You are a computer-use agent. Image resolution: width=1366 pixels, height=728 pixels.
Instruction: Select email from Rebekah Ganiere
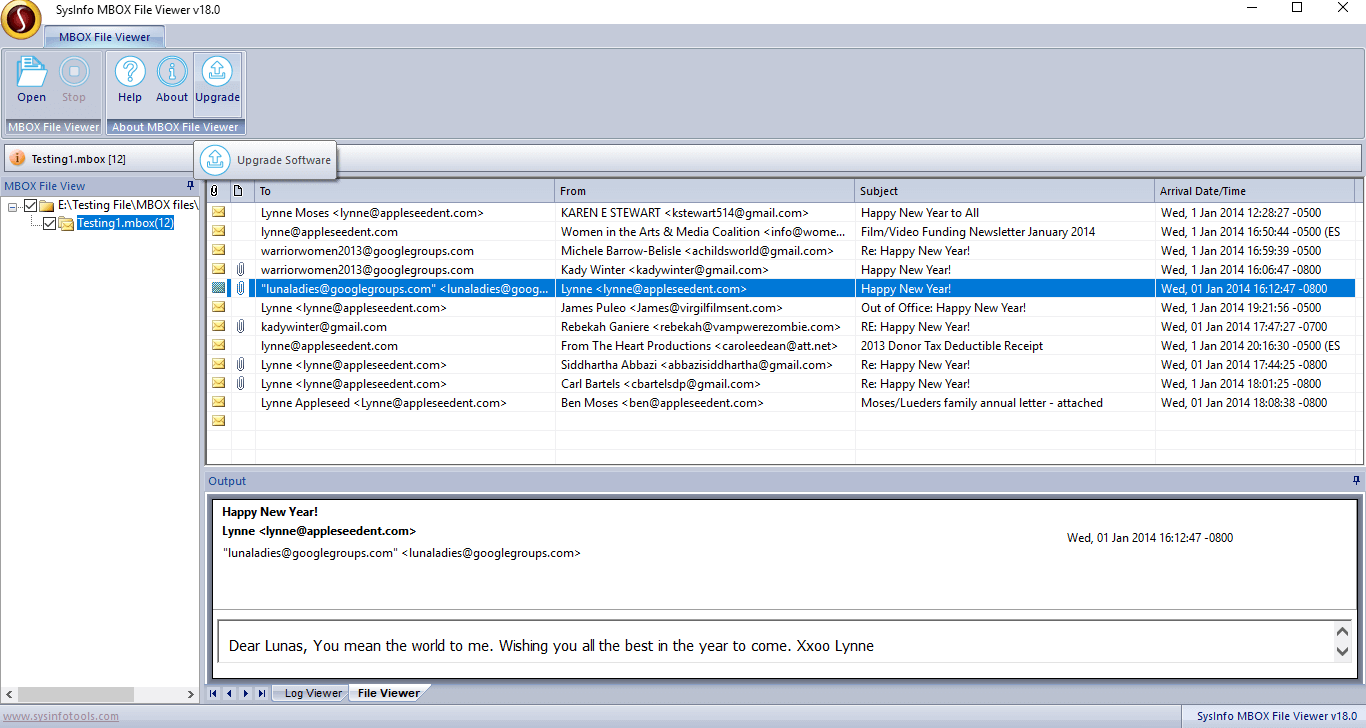click(x=784, y=327)
